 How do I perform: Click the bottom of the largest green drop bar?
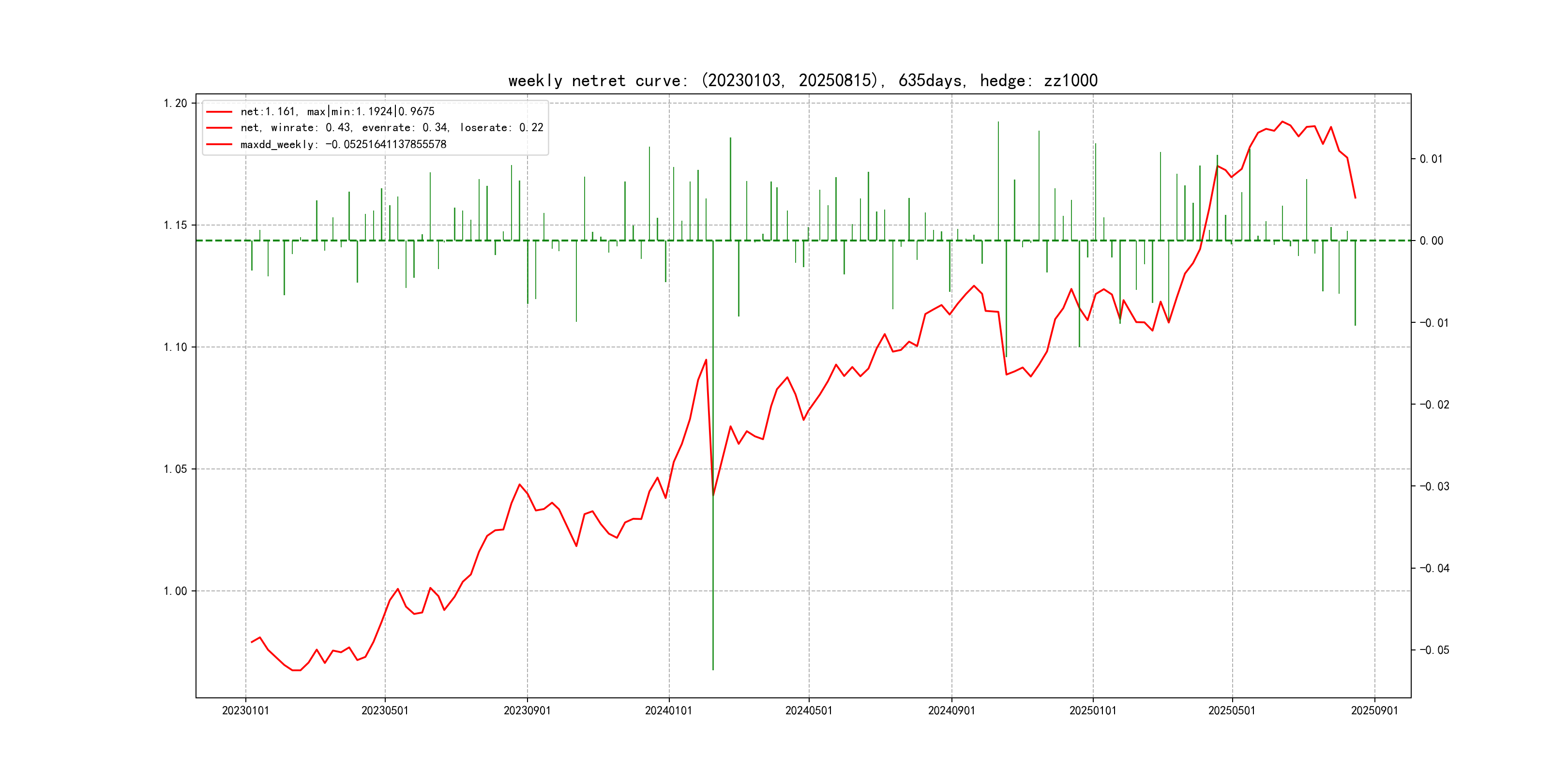tap(713, 668)
